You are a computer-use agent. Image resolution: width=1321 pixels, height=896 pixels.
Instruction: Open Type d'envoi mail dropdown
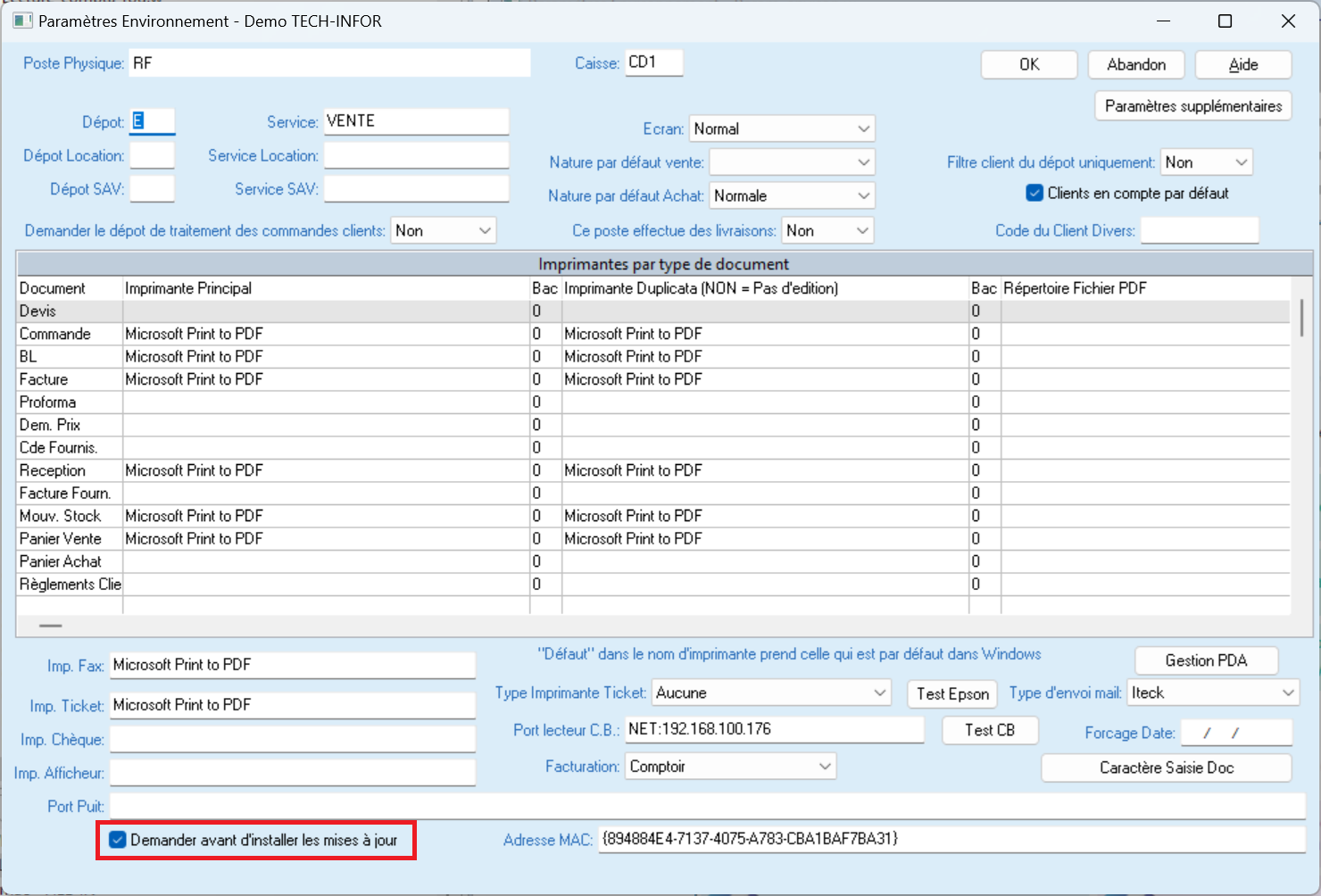click(1287, 693)
